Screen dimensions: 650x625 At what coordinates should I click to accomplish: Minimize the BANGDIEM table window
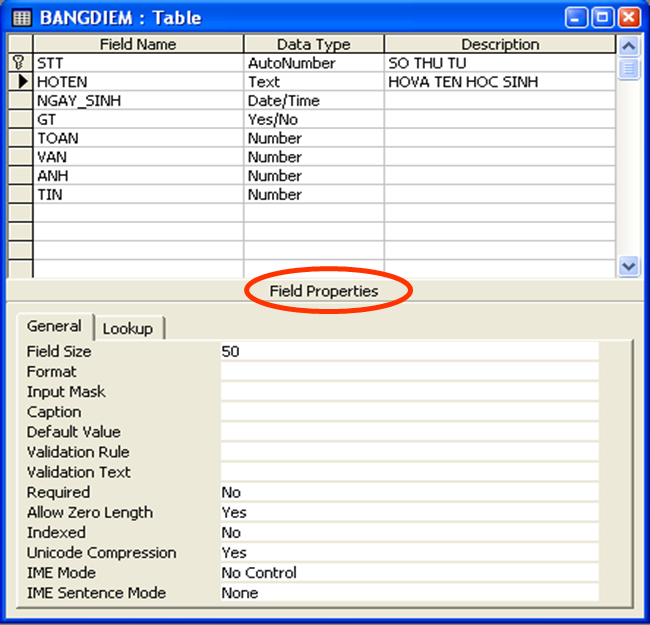(x=576, y=18)
